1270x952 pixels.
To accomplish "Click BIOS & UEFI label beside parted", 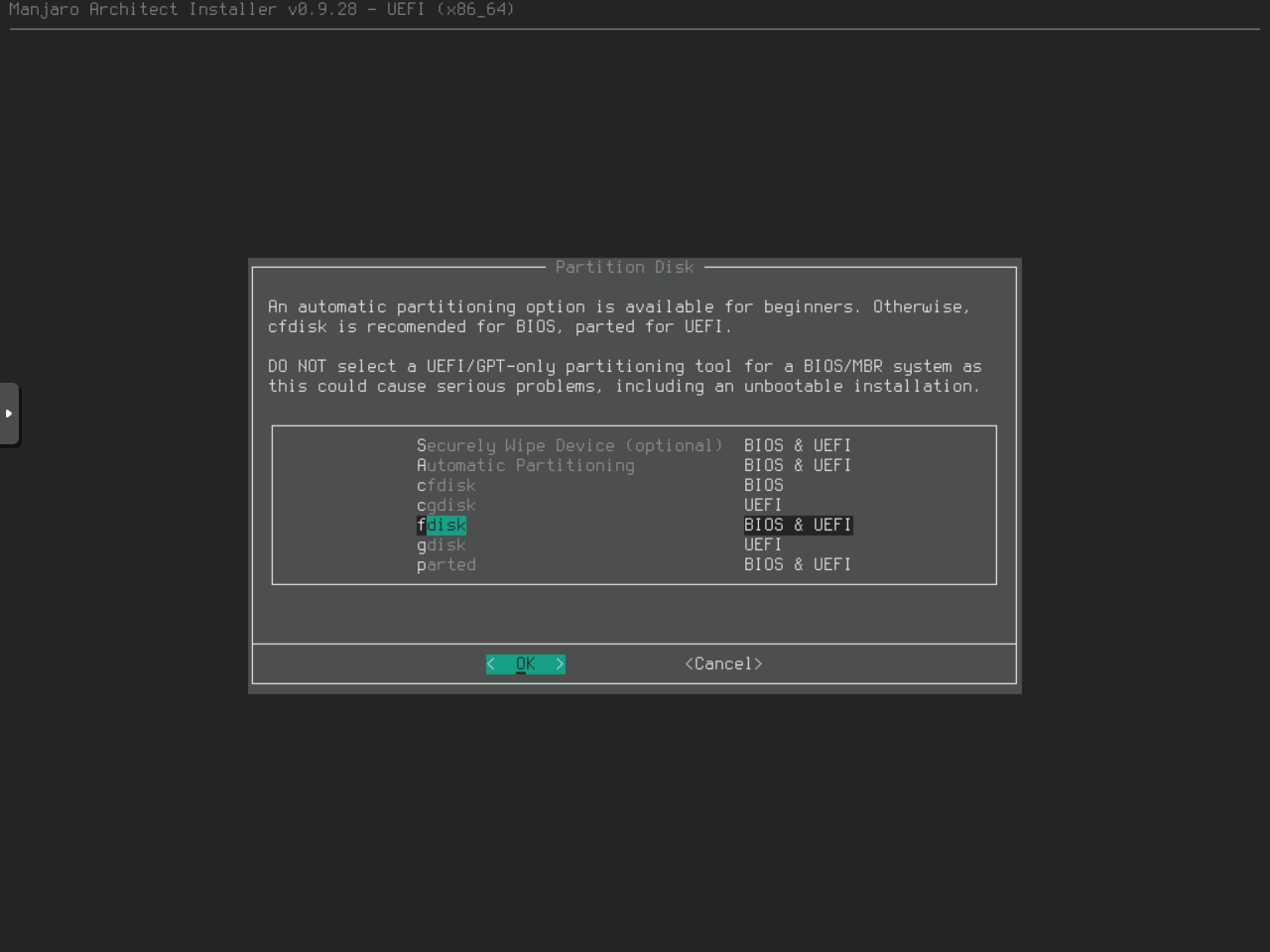I will (x=798, y=564).
